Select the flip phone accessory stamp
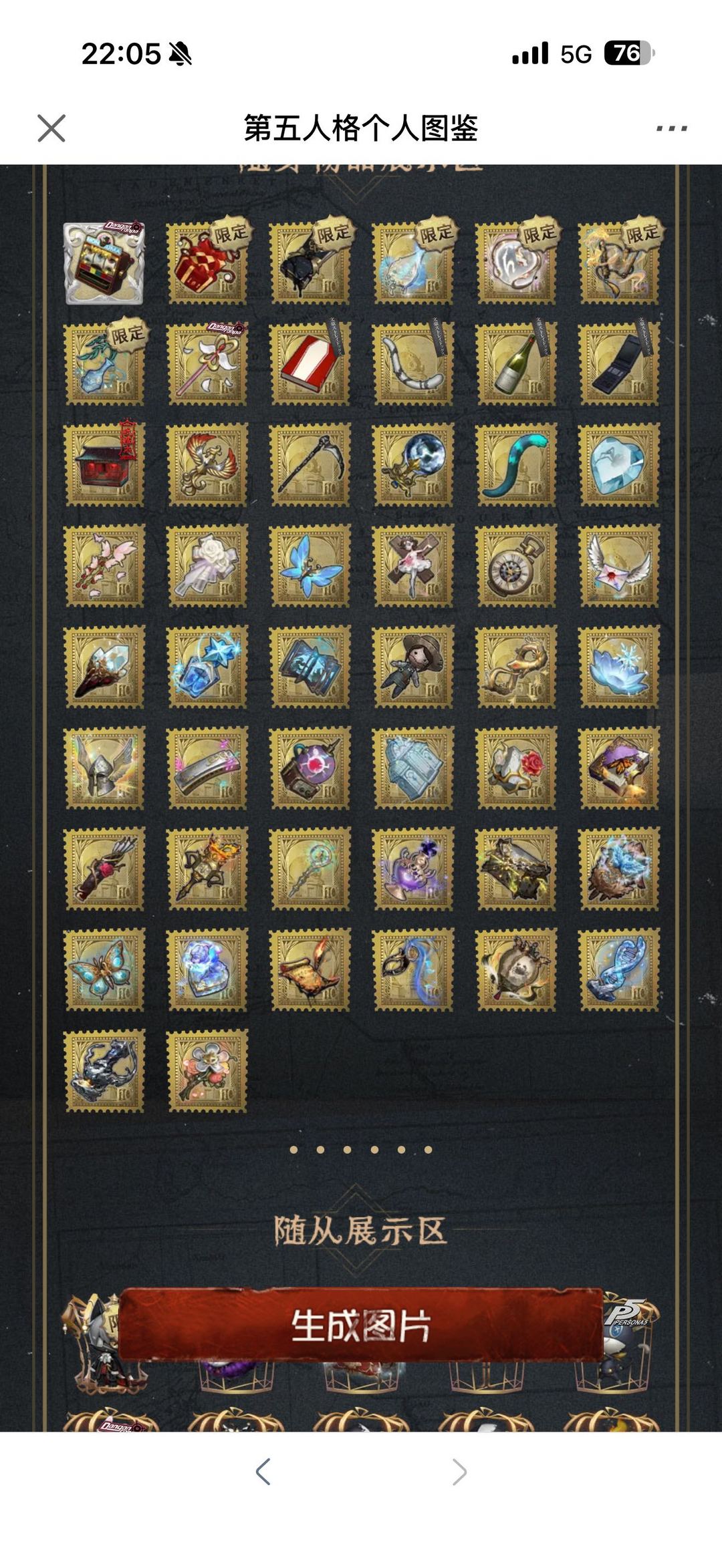Screen dimensions: 722x1568 click(x=619, y=364)
